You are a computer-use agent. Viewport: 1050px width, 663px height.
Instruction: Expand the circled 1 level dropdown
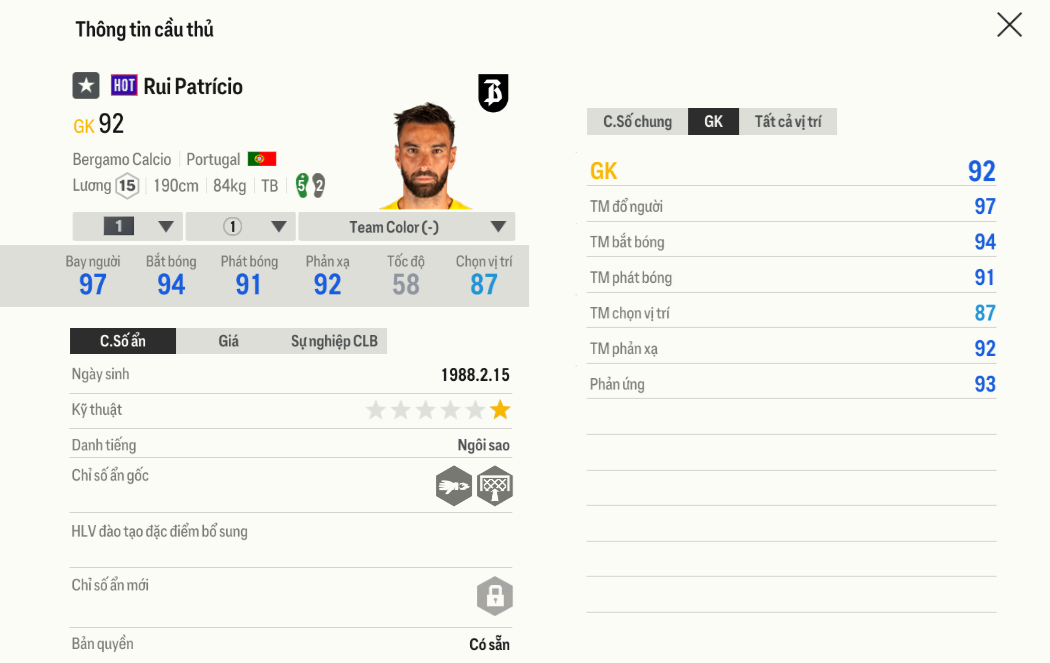click(240, 227)
